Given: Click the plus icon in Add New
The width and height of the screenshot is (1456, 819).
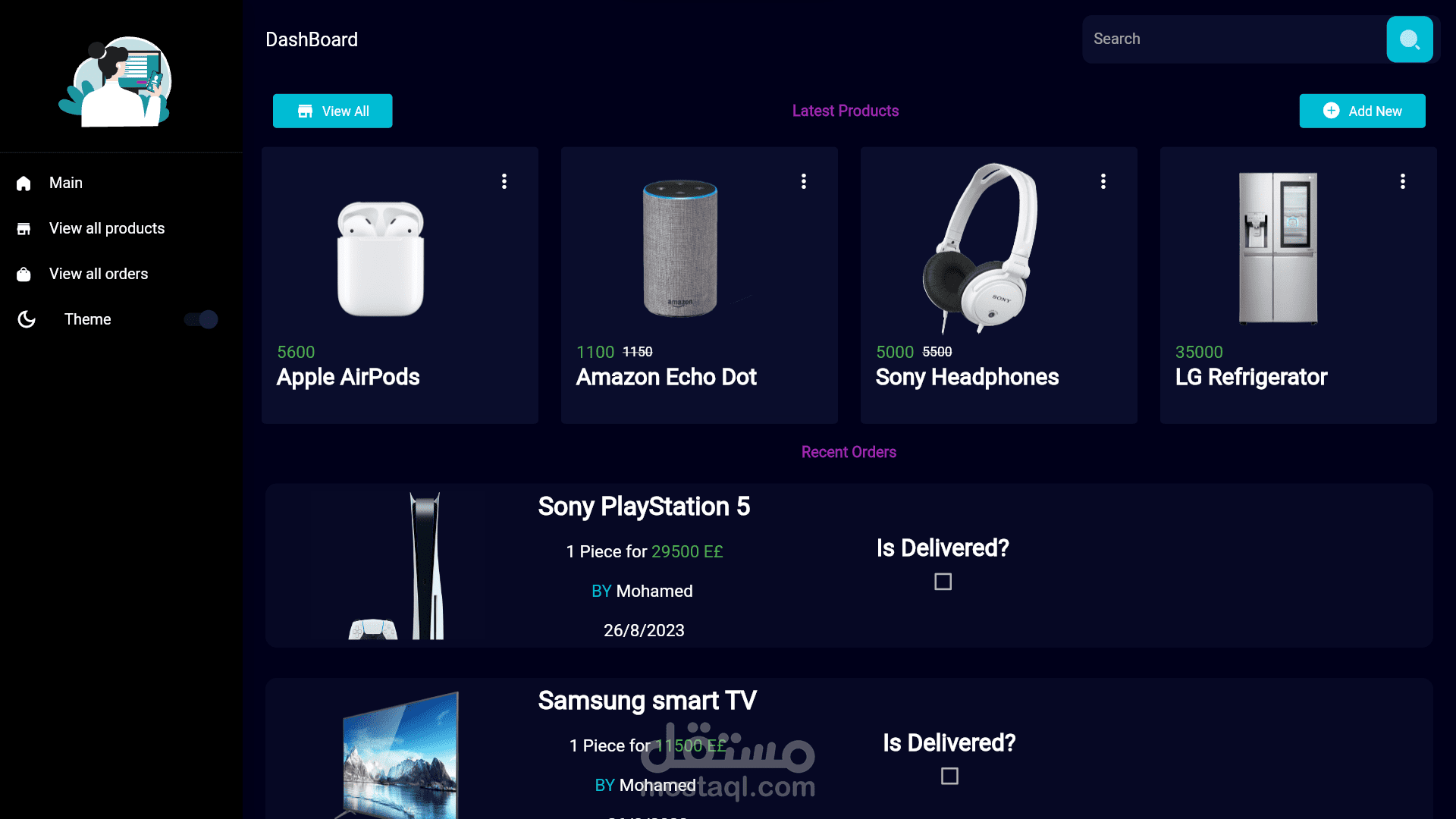Looking at the screenshot, I should pyautogui.click(x=1331, y=111).
